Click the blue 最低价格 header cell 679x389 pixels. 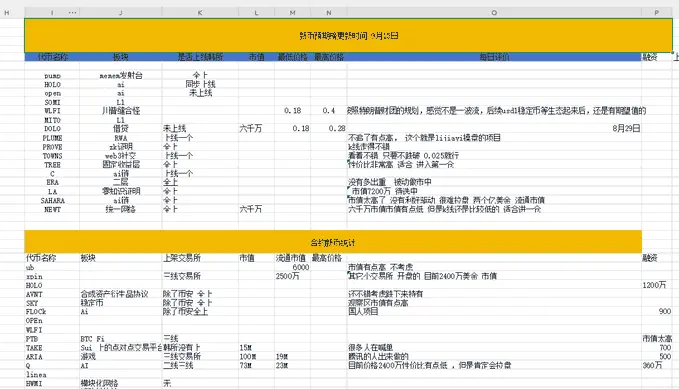pyautogui.click(x=292, y=57)
